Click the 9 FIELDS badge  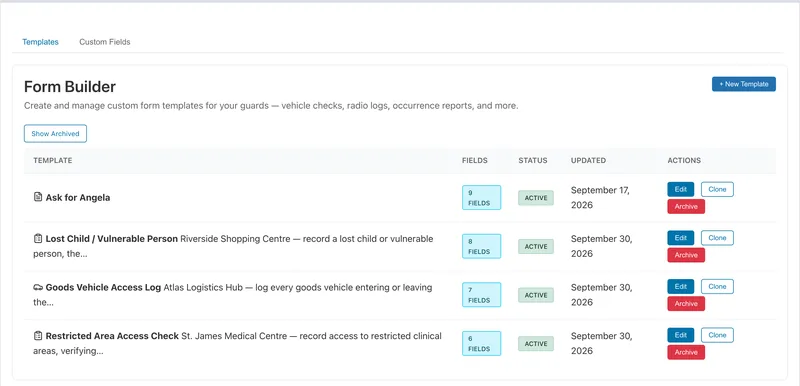[481, 197]
